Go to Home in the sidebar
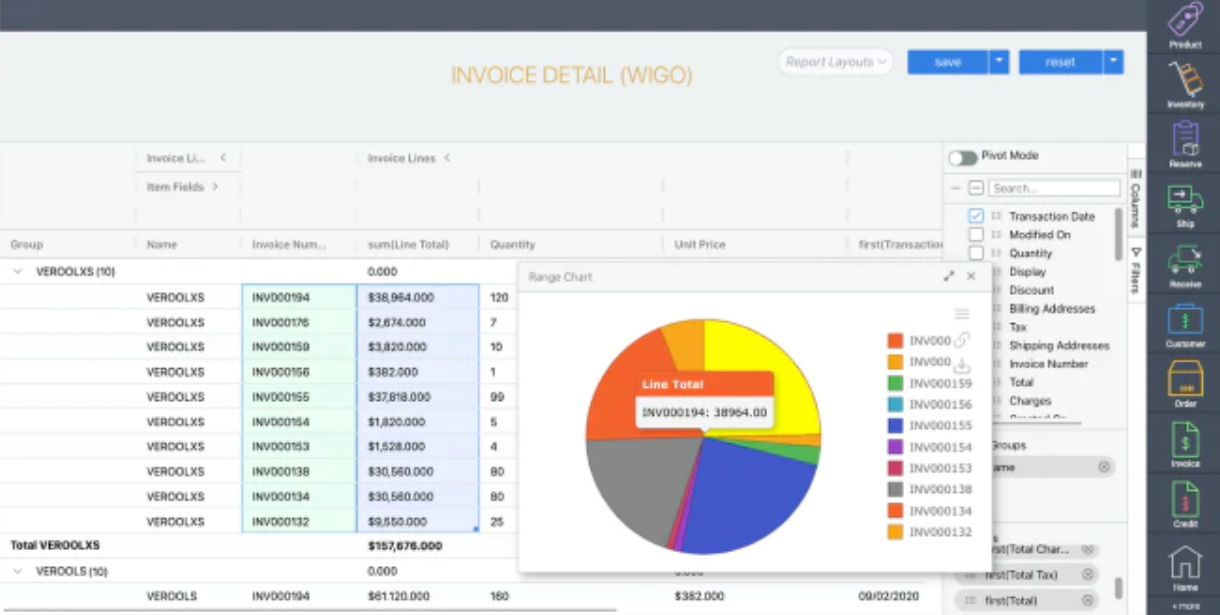Image resolution: width=1220 pixels, height=615 pixels. click(1185, 568)
